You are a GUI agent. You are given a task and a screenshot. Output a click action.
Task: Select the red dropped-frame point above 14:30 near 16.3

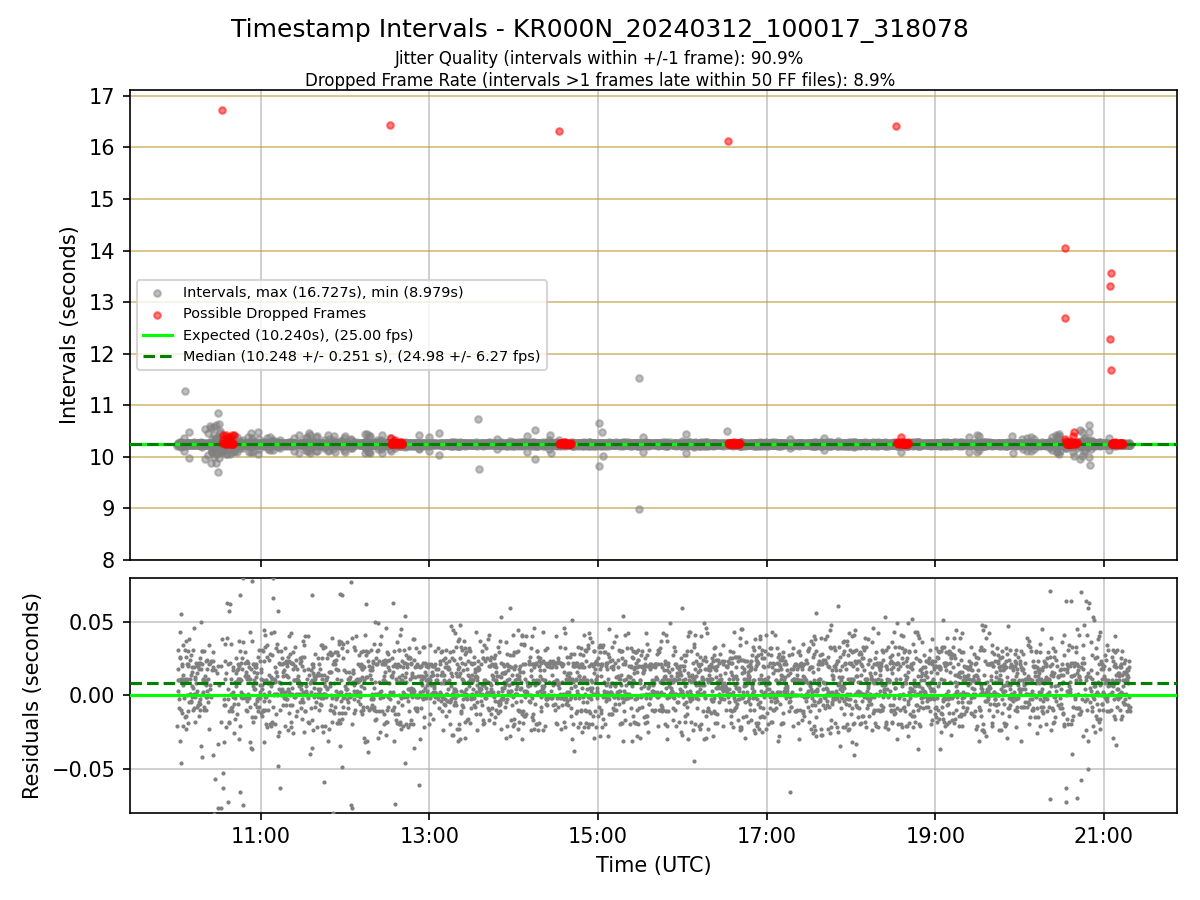pyautogui.click(x=559, y=131)
